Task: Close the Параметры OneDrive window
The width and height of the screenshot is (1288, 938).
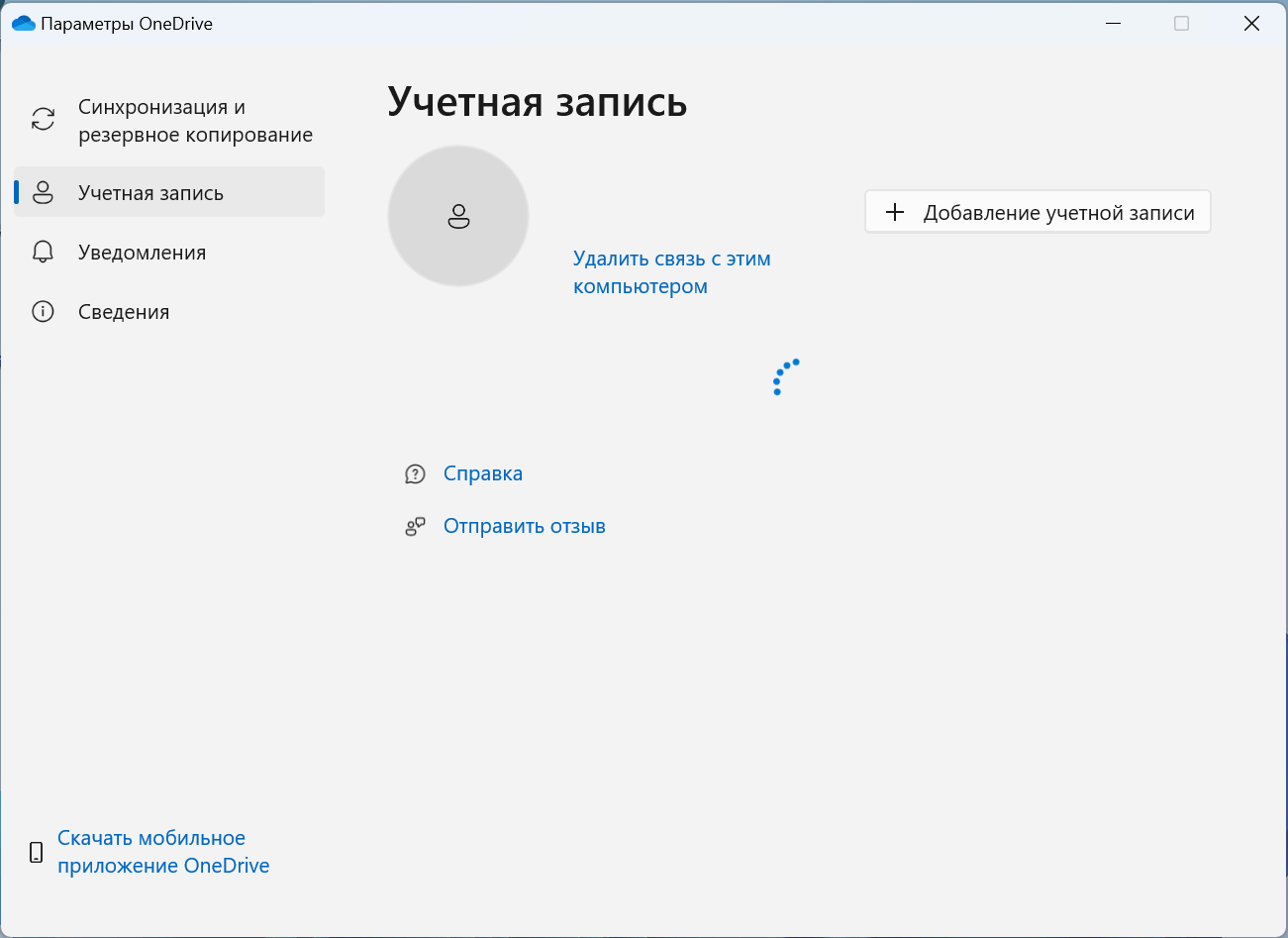Action: pos(1251,24)
